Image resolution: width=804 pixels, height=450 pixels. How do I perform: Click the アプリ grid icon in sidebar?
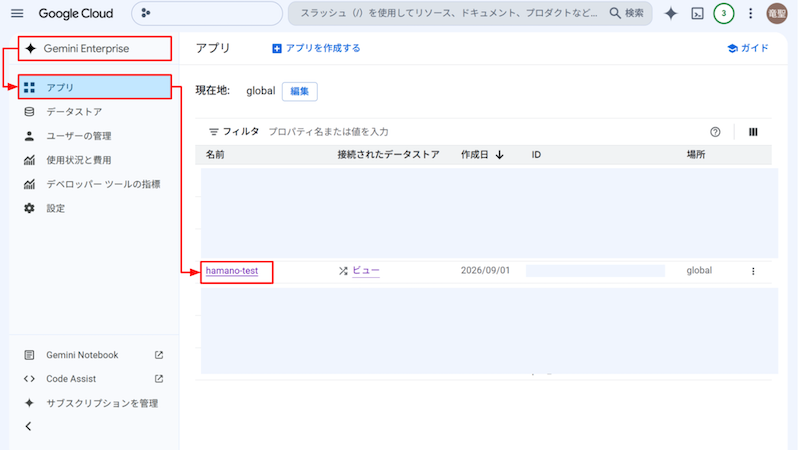29,87
